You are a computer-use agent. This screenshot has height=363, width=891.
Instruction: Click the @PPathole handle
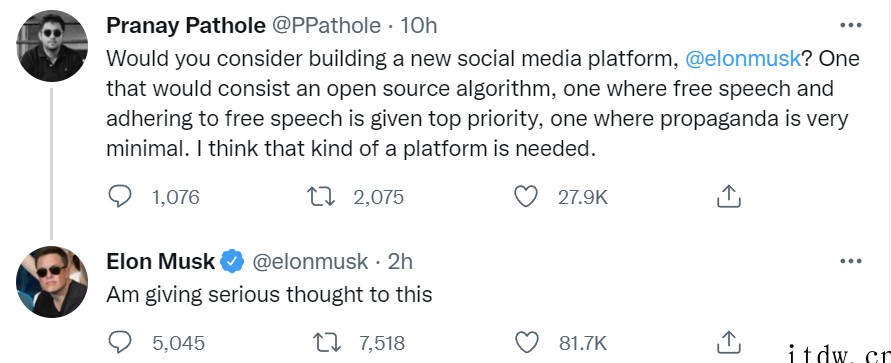(x=327, y=26)
